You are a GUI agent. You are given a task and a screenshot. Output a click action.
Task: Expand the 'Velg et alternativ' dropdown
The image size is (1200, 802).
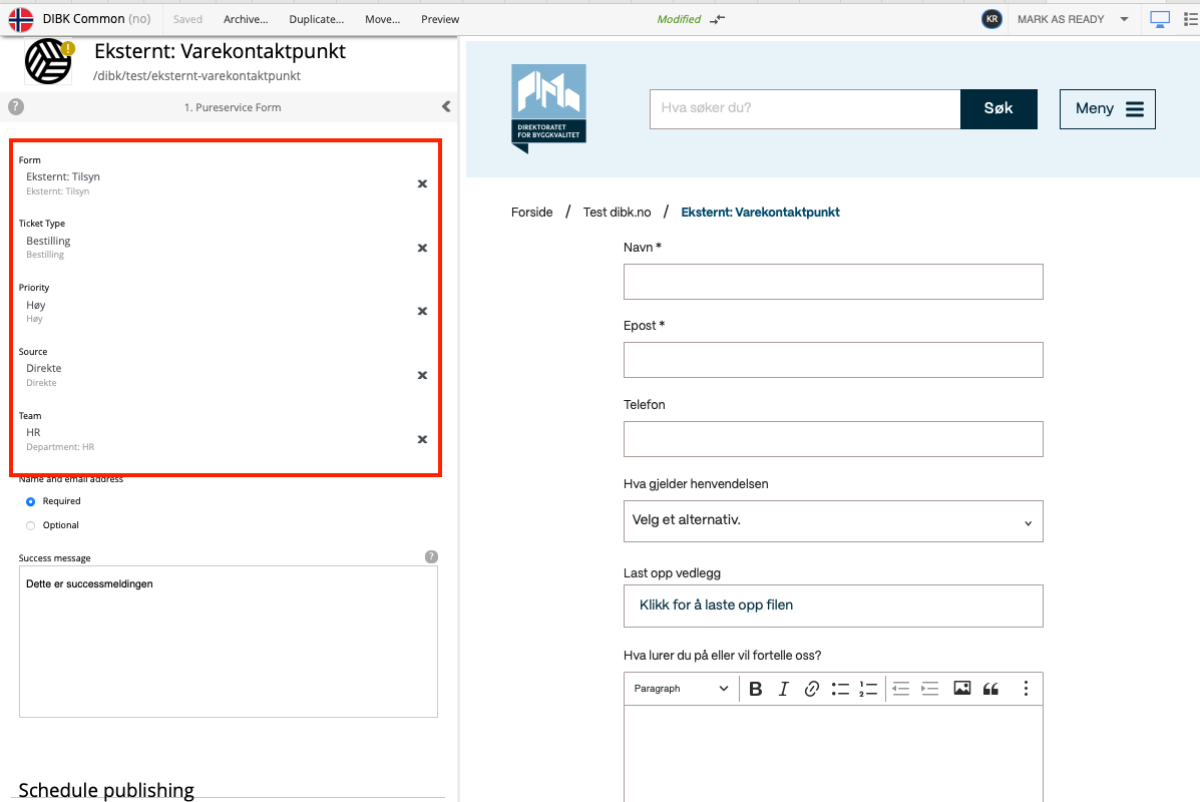[x=833, y=521]
